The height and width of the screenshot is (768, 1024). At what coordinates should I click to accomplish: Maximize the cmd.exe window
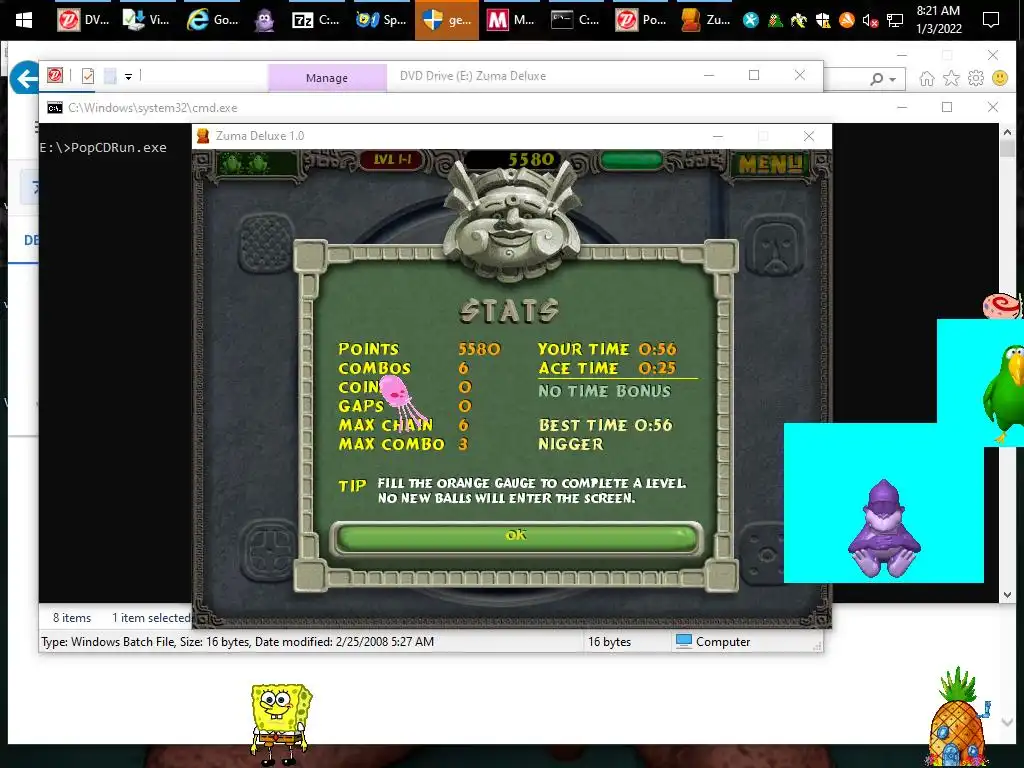click(x=947, y=107)
